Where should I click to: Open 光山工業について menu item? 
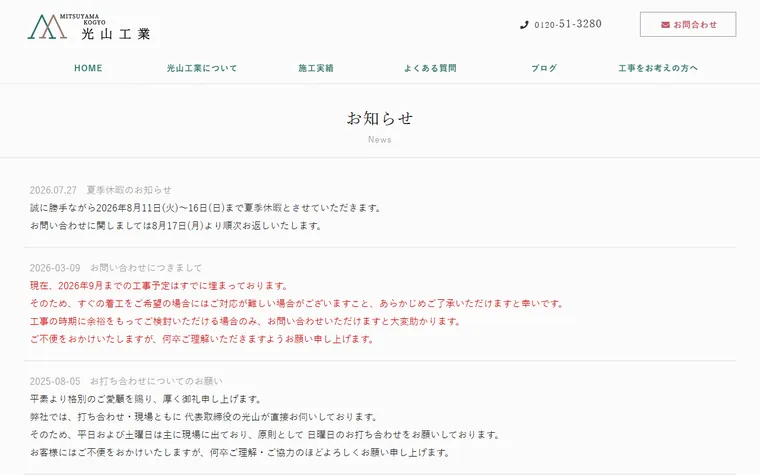pos(202,68)
